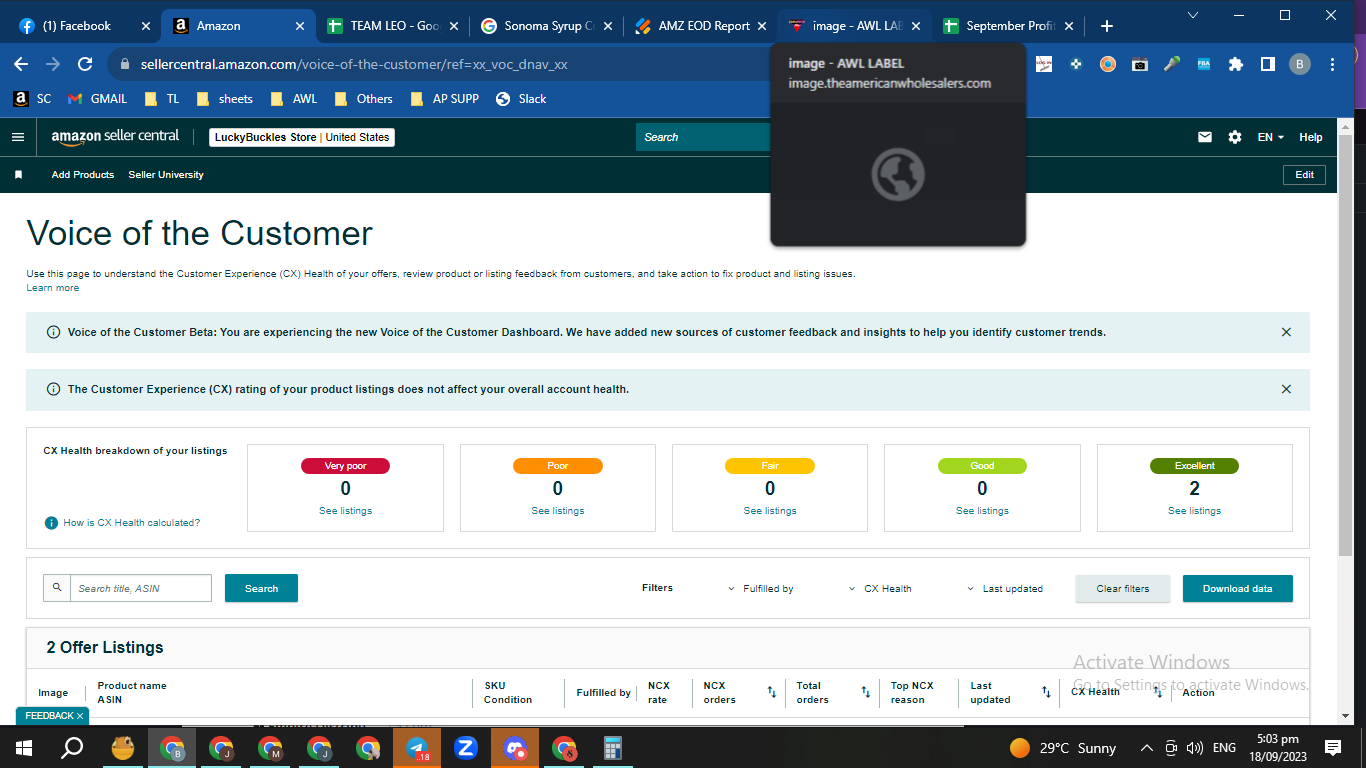This screenshot has width=1366, height=768.
Task: Expand the CX Health filter dropdown
Action: [x=880, y=589]
